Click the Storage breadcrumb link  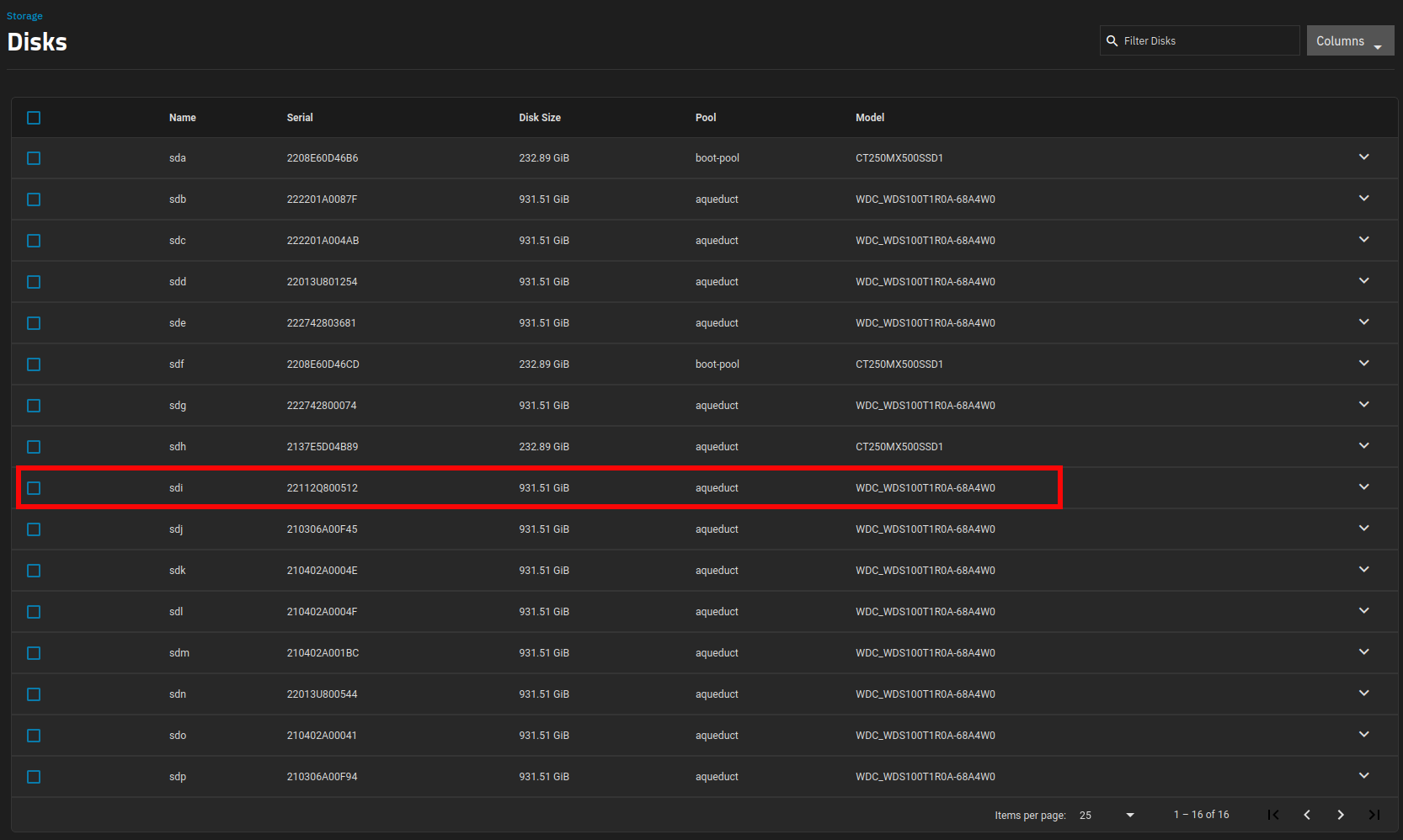24,16
